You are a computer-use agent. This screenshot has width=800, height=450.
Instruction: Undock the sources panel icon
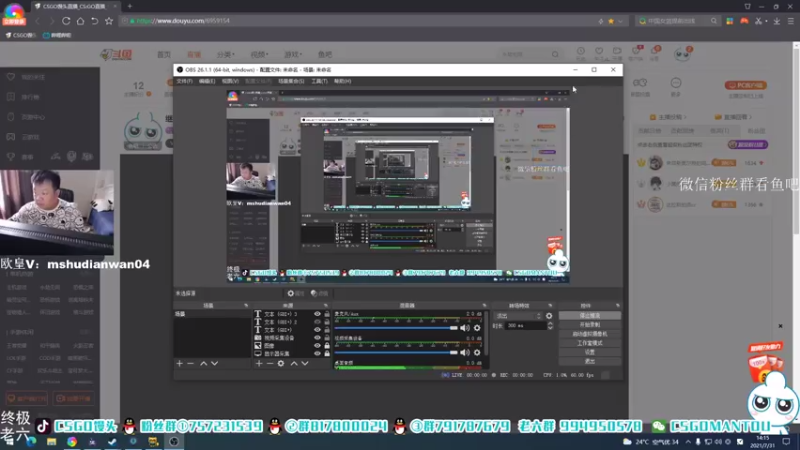(326, 306)
